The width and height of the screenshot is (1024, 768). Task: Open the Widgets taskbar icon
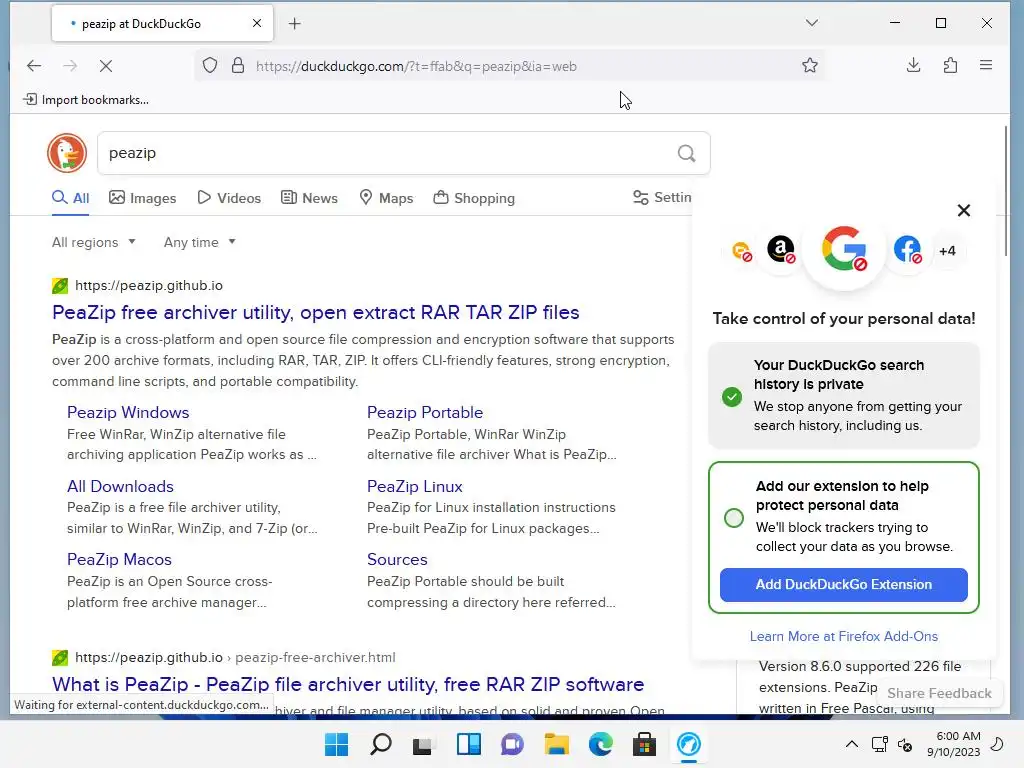[x=468, y=744]
